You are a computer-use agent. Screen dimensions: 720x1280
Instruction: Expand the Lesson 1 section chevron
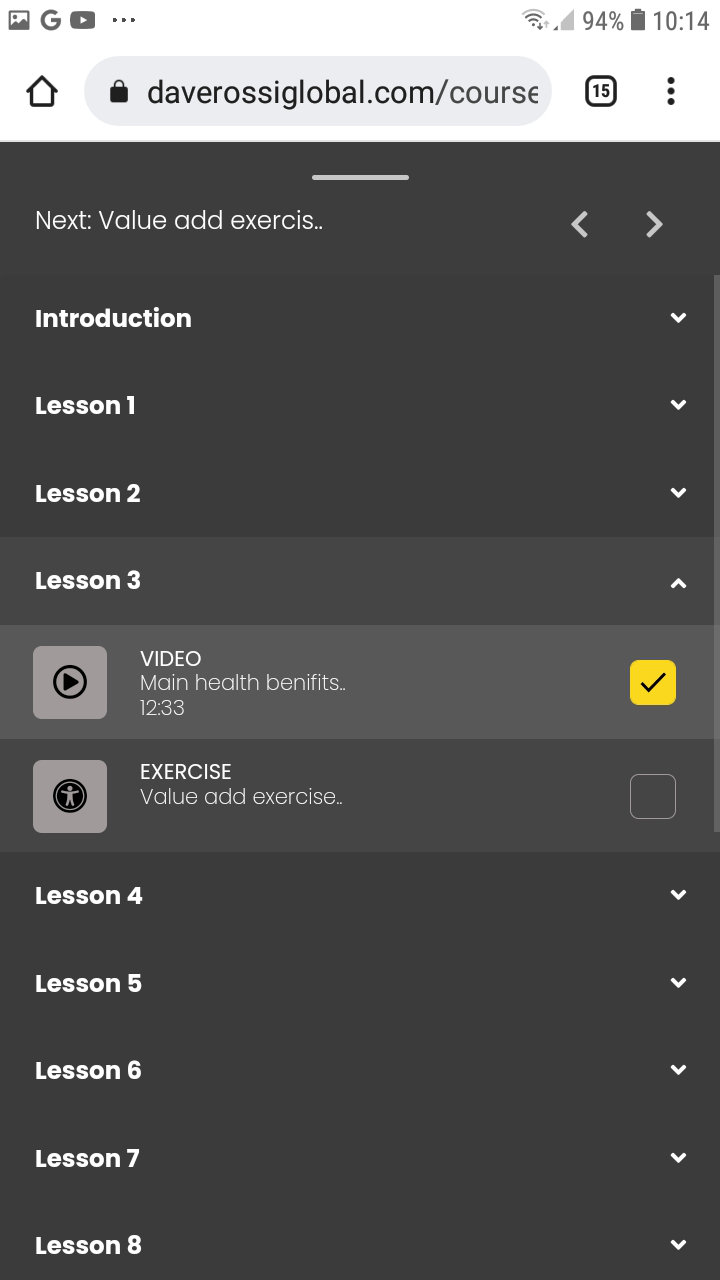pos(678,405)
